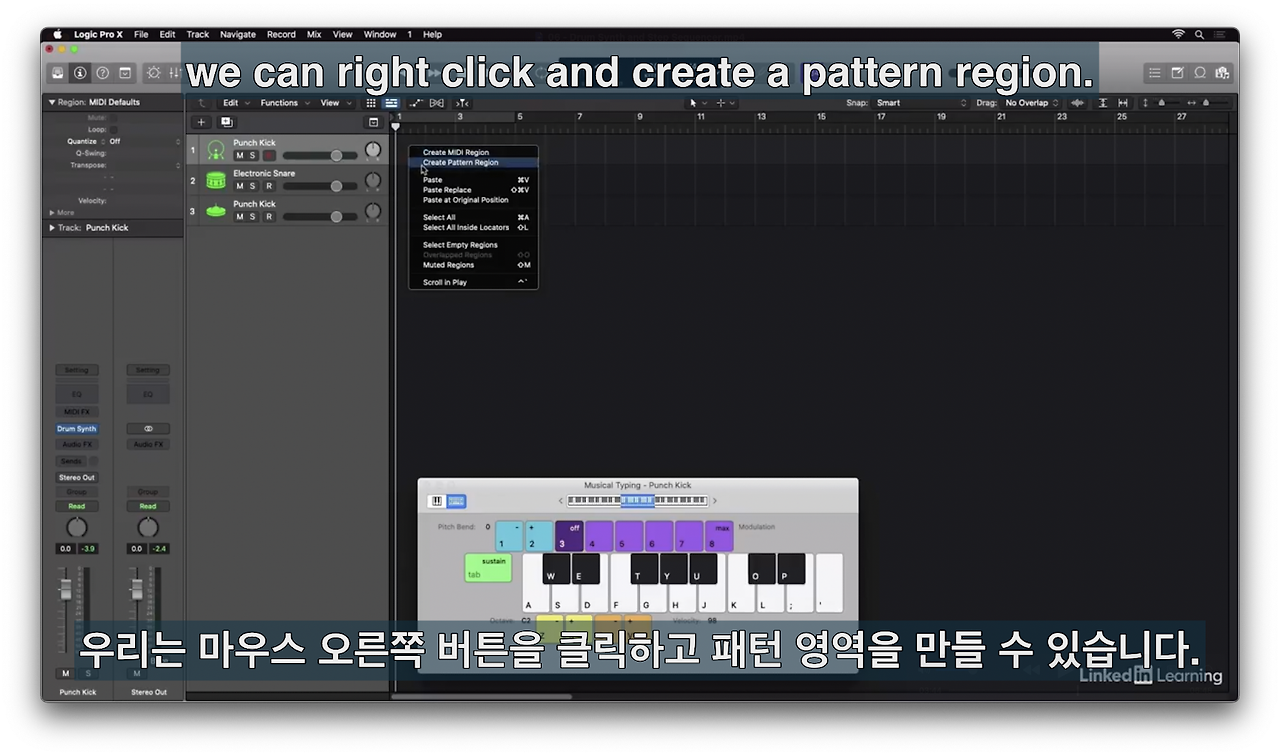The height and width of the screenshot is (756, 1280).
Task: Solo track one Punch Kick
Action: point(253,155)
